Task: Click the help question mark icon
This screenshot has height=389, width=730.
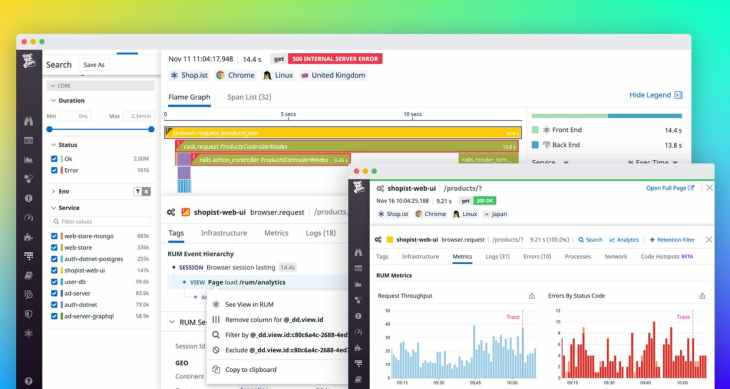Action: [29, 381]
